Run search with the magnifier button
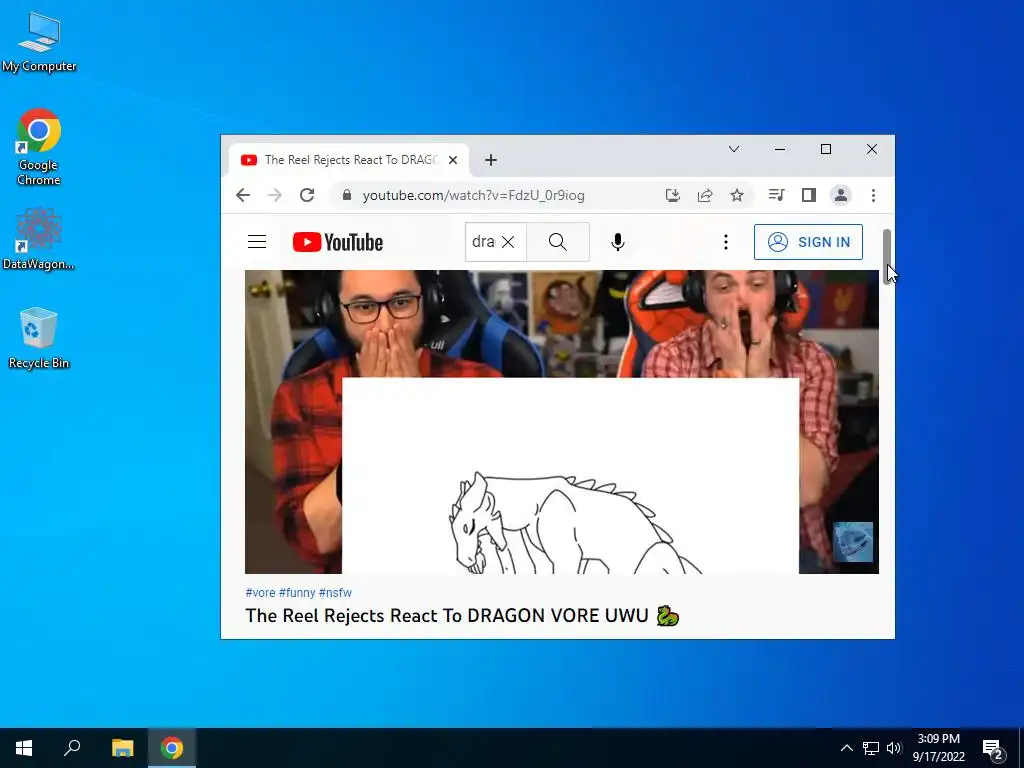The width and height of the screenshot is (1024, 768). point(558,242)
